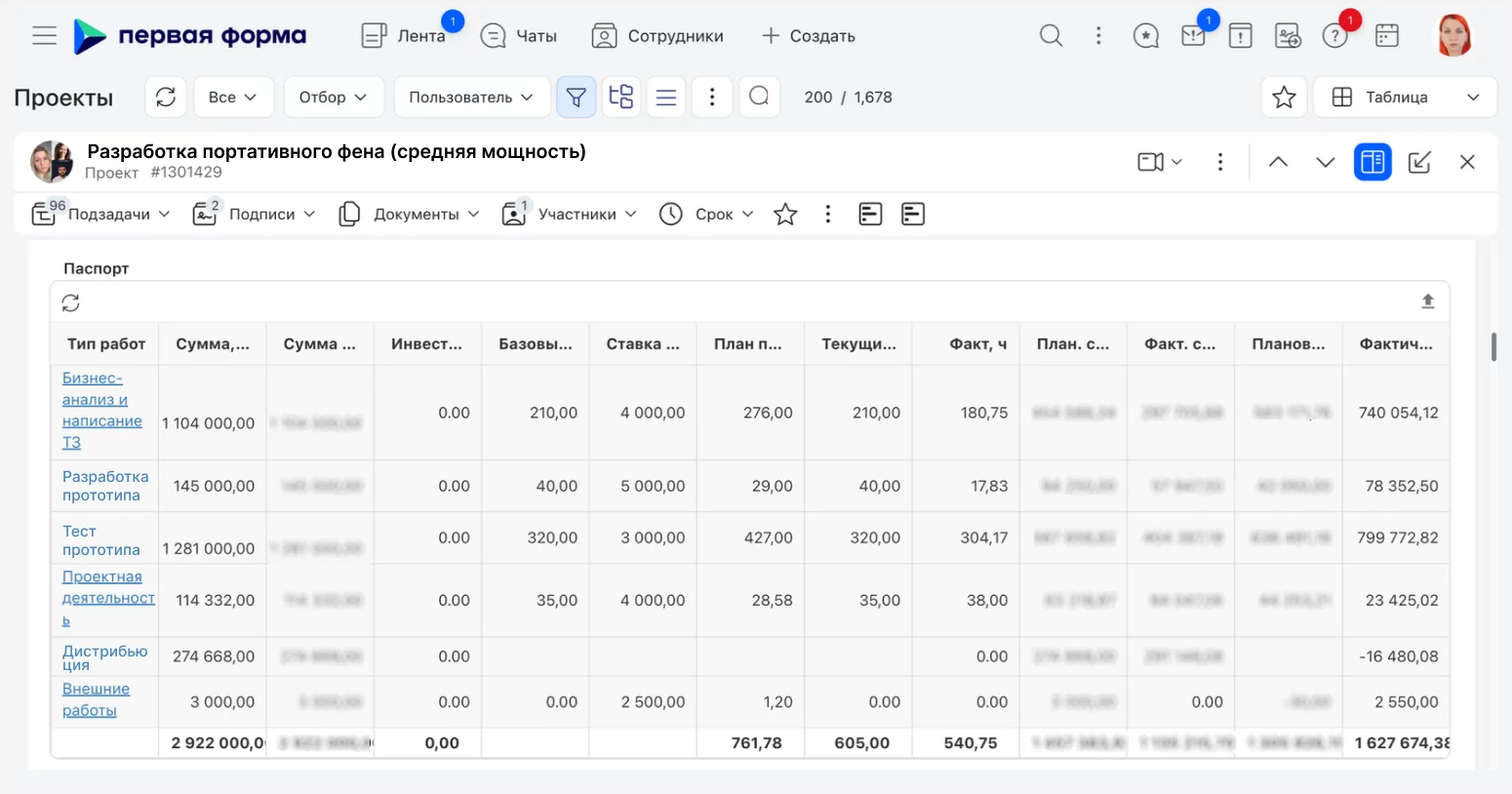Click the export icon above the table

click(1428, 301)
